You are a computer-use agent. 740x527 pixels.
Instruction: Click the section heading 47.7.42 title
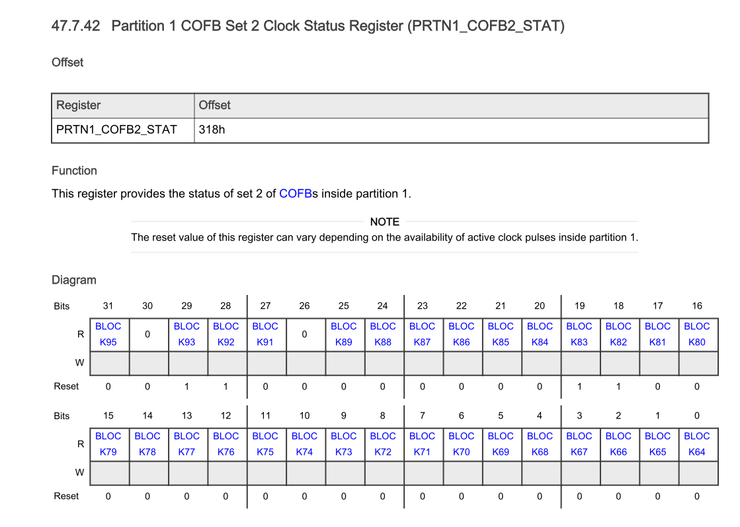coord(308,25)
